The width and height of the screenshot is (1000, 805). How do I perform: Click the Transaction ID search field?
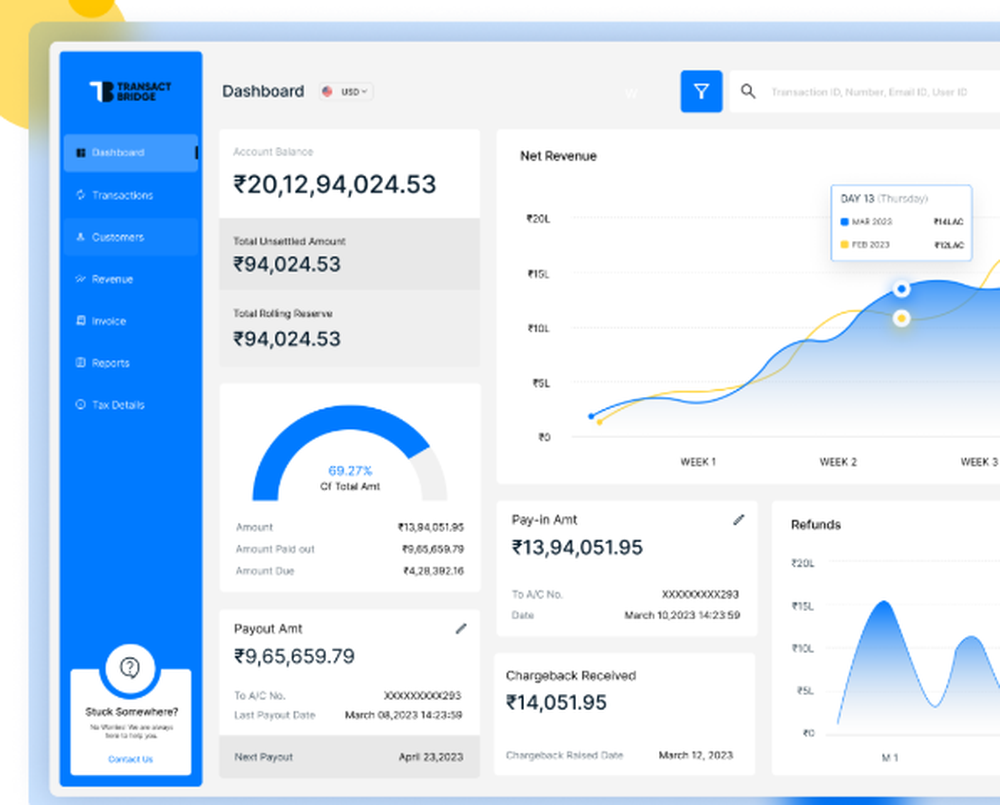[869, 92]
